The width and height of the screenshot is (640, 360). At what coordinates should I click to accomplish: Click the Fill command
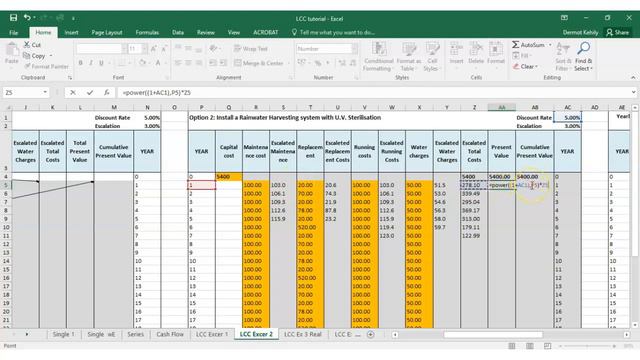tap(521, 56)
